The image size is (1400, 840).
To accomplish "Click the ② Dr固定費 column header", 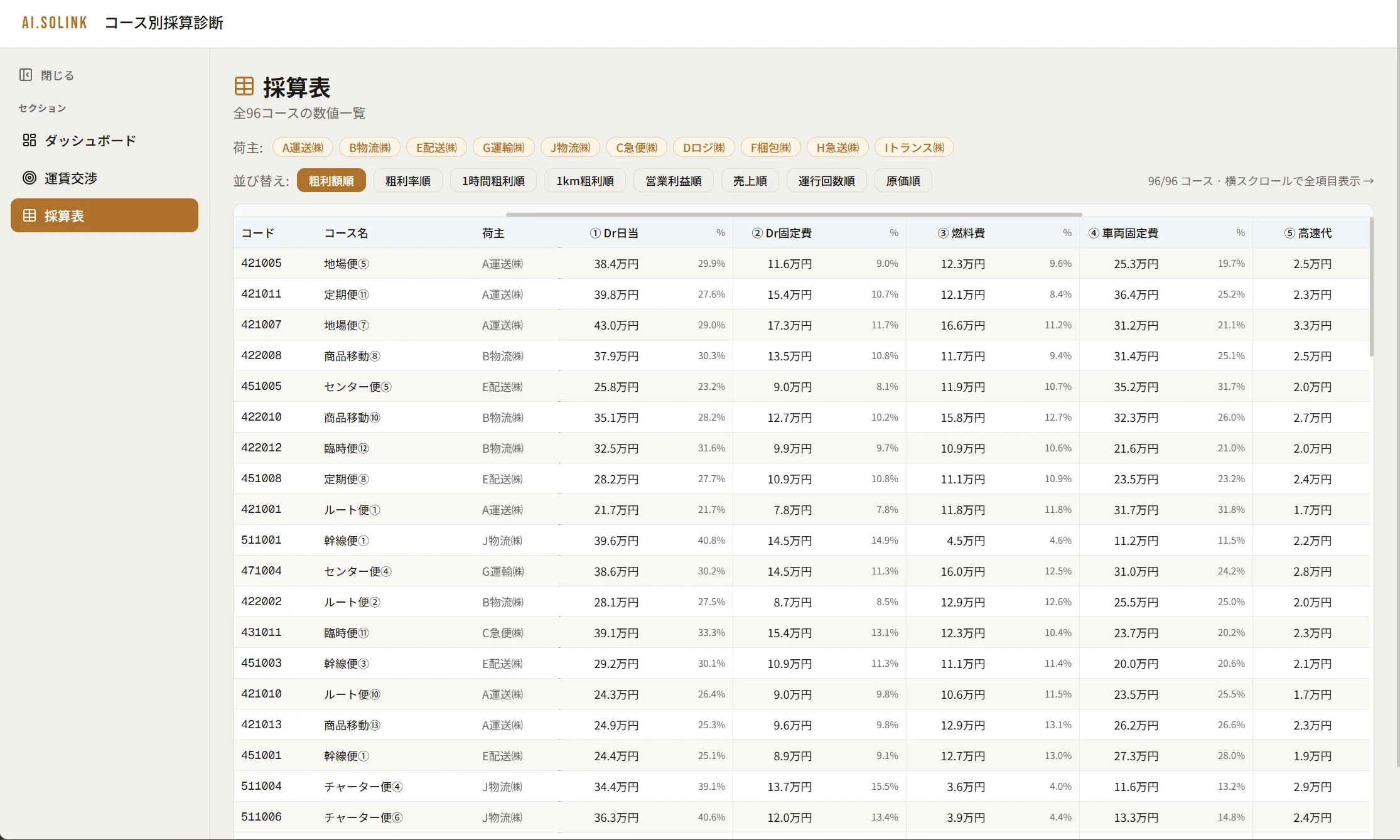I will coord(782,233).
